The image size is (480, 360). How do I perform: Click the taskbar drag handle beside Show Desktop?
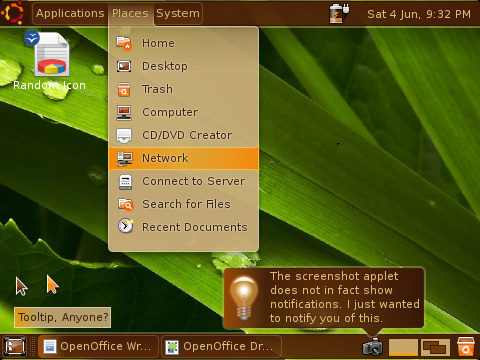32,347
